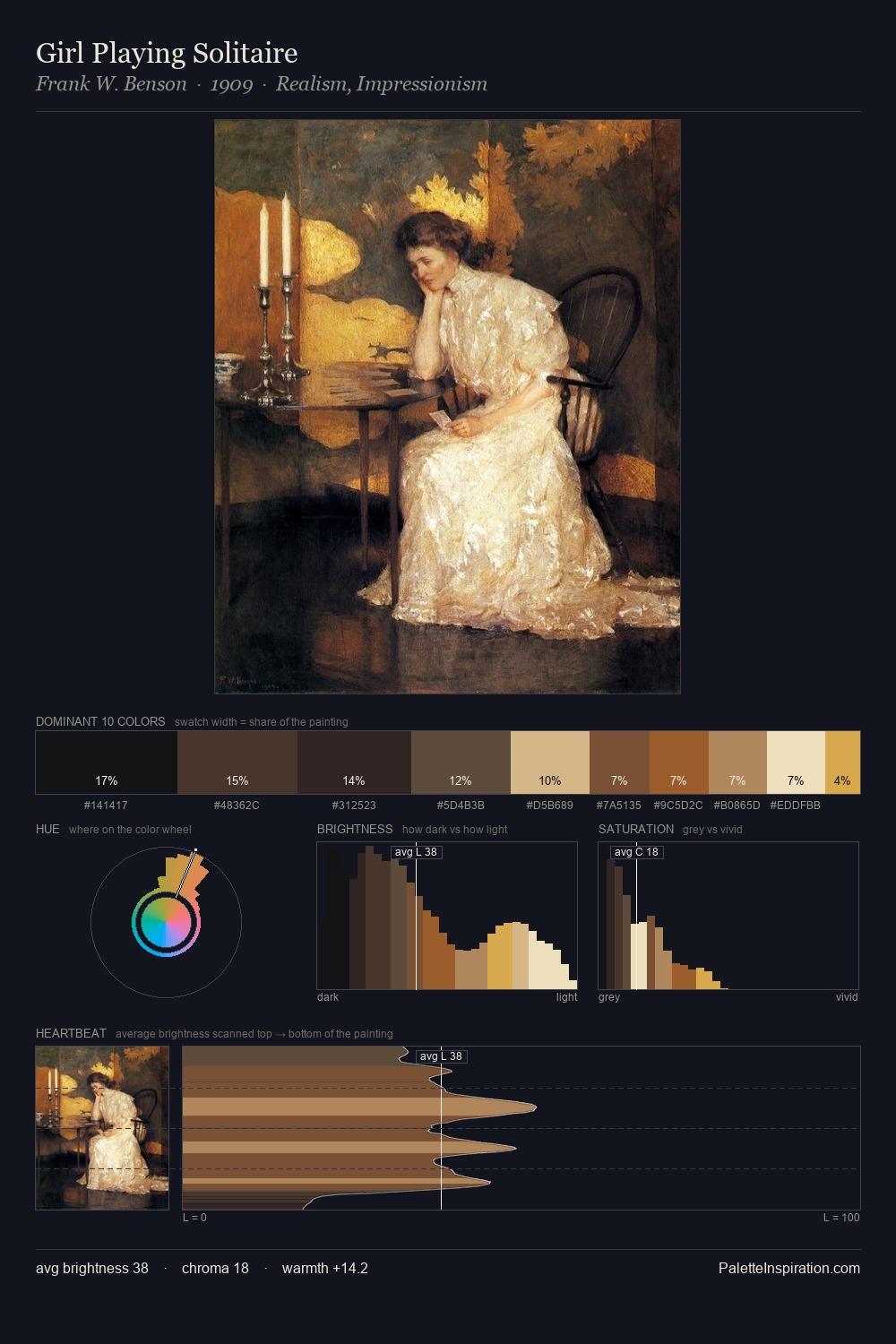Click the hex label #D5B689
Viewport: 896px width, 1344px height.
point(550,806)
